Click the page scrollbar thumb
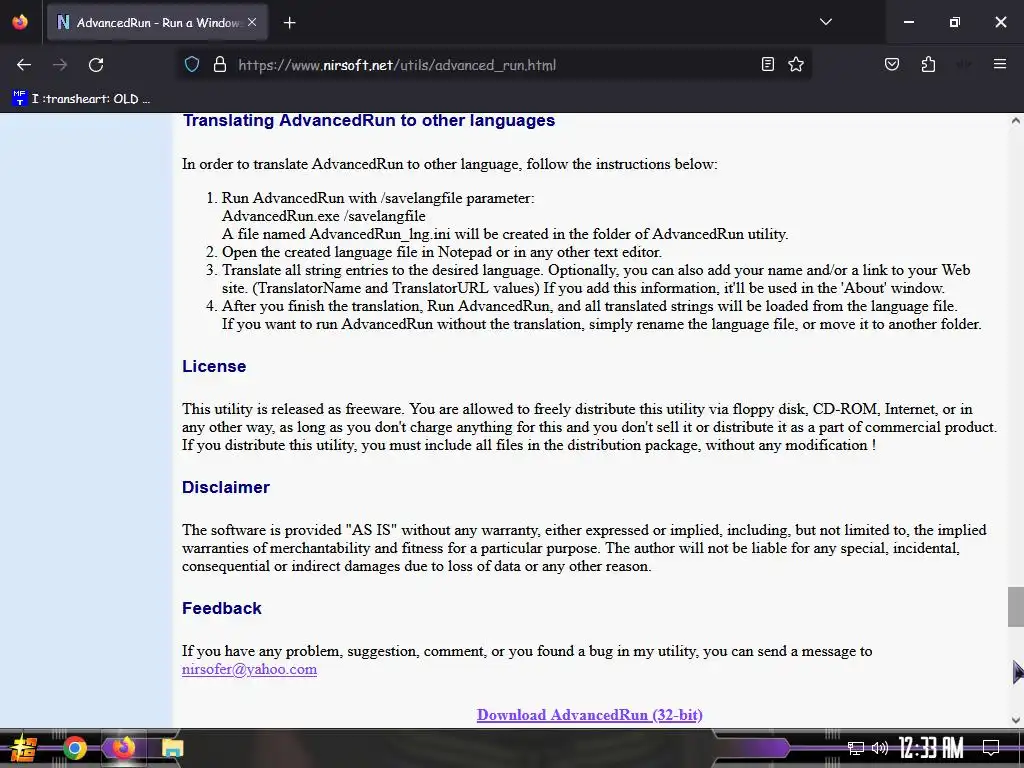 pos(1016,607)
